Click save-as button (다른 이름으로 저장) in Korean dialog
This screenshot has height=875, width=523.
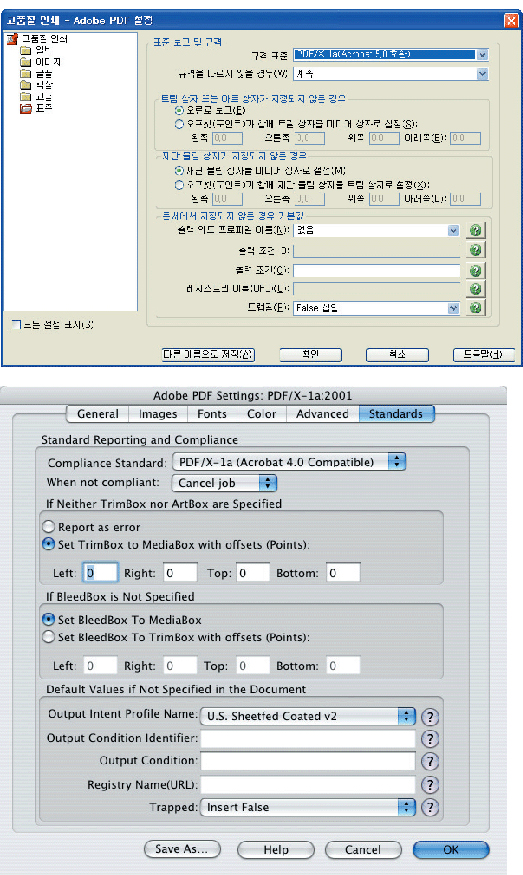[208, 354]
